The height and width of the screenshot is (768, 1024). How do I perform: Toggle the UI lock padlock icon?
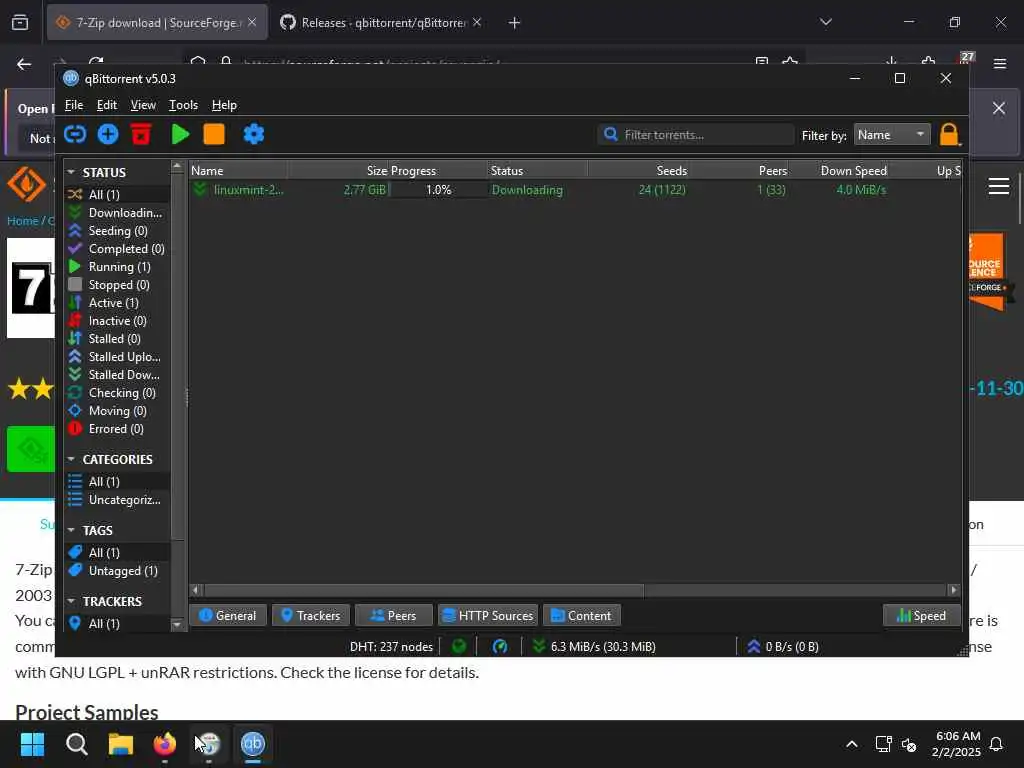pos(950,135)
